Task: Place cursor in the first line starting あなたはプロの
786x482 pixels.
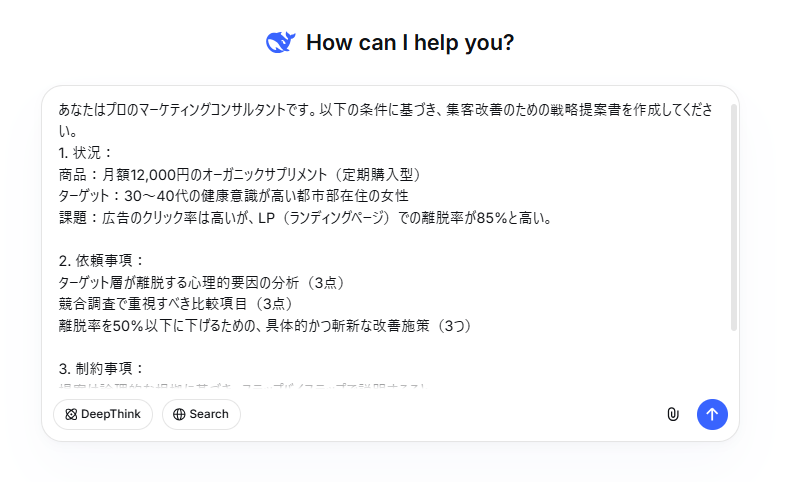Action: pos(300,110)
